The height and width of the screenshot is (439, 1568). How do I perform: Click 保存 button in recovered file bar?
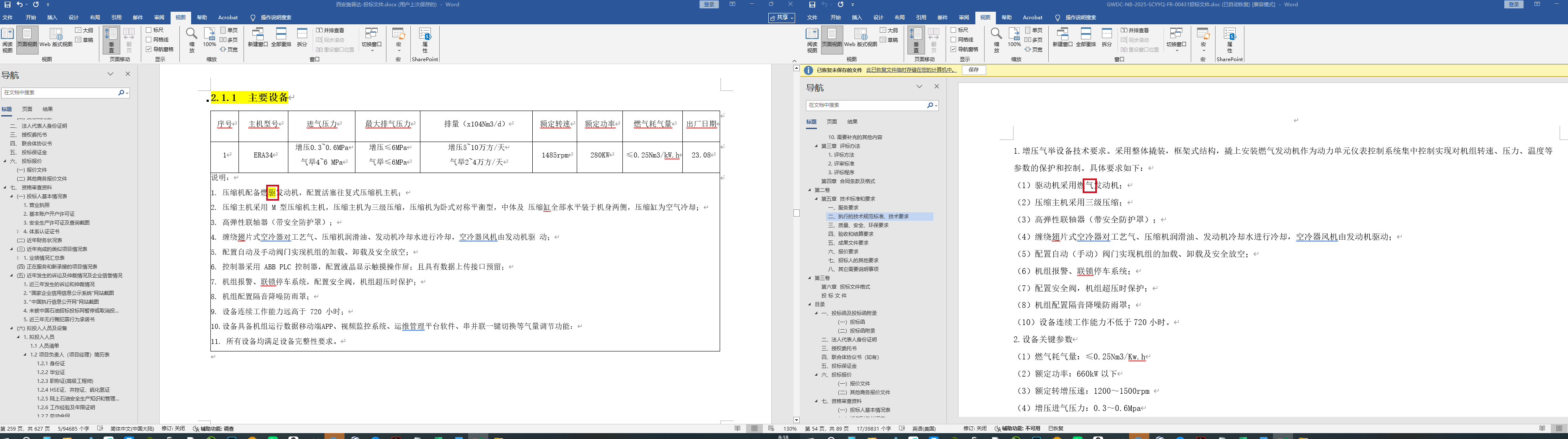974,70
